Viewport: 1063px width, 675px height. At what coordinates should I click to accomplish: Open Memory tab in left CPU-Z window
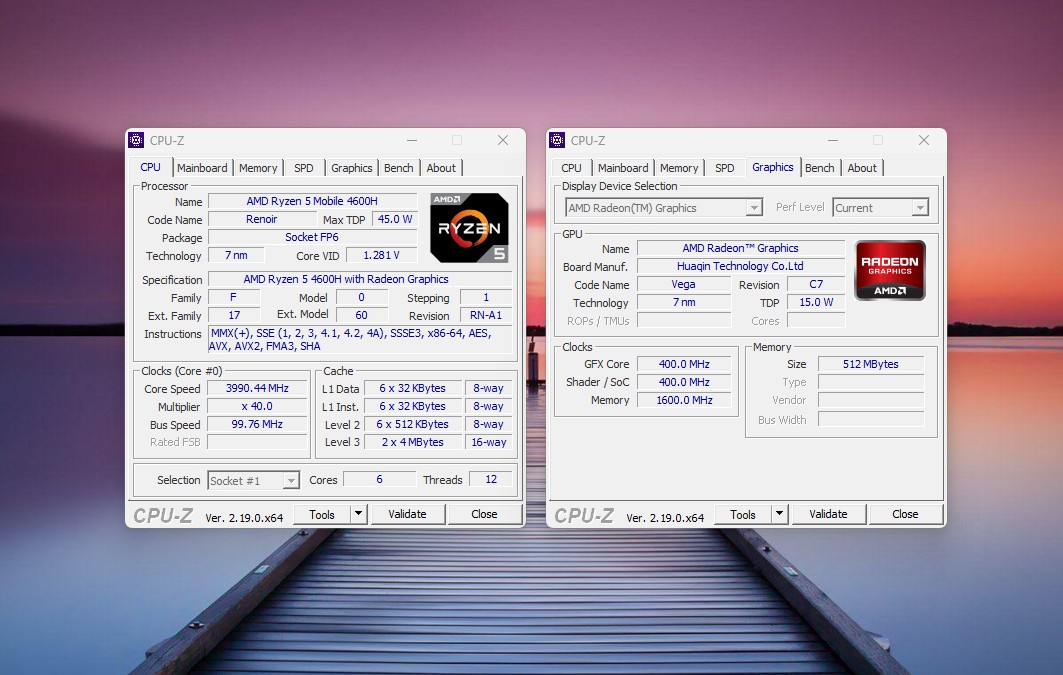[258, 168]
